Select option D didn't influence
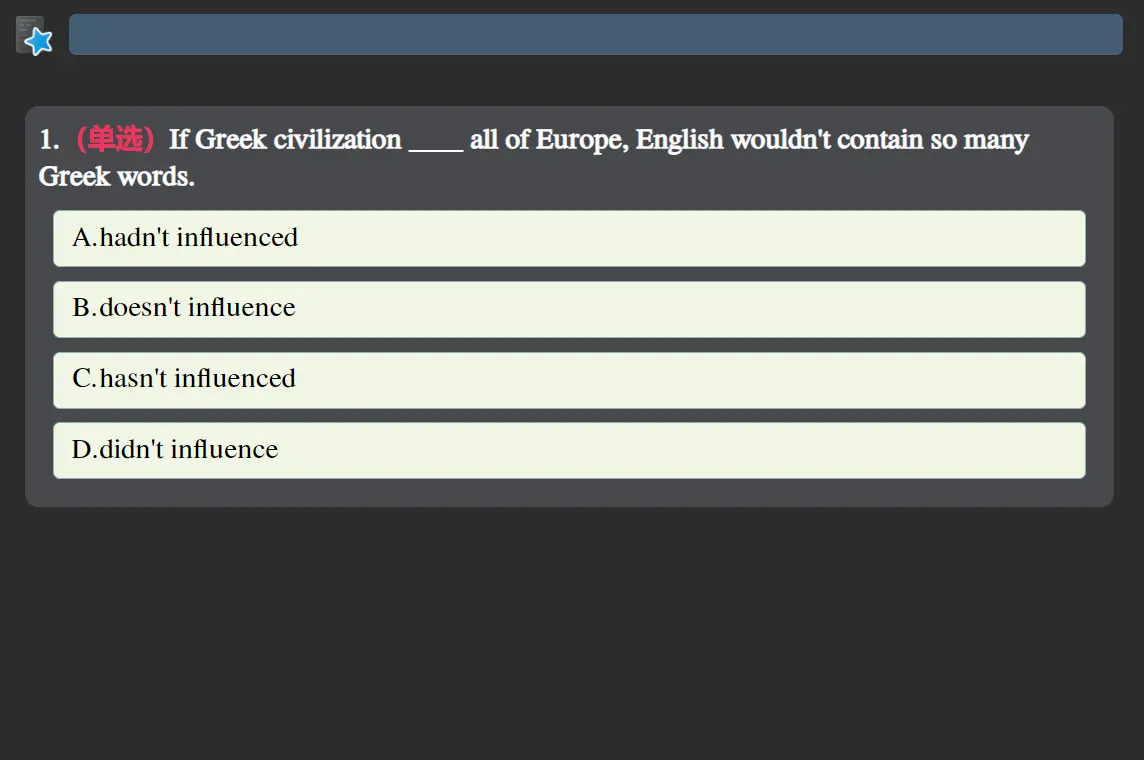The height and width of the screenshot is (760, 1144). (x=568, y=450)
